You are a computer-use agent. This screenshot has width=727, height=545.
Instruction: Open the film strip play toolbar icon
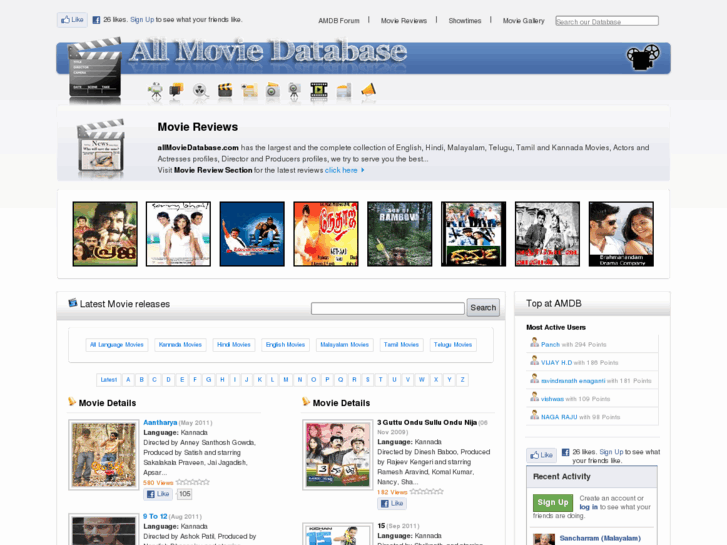pos(319,90)
